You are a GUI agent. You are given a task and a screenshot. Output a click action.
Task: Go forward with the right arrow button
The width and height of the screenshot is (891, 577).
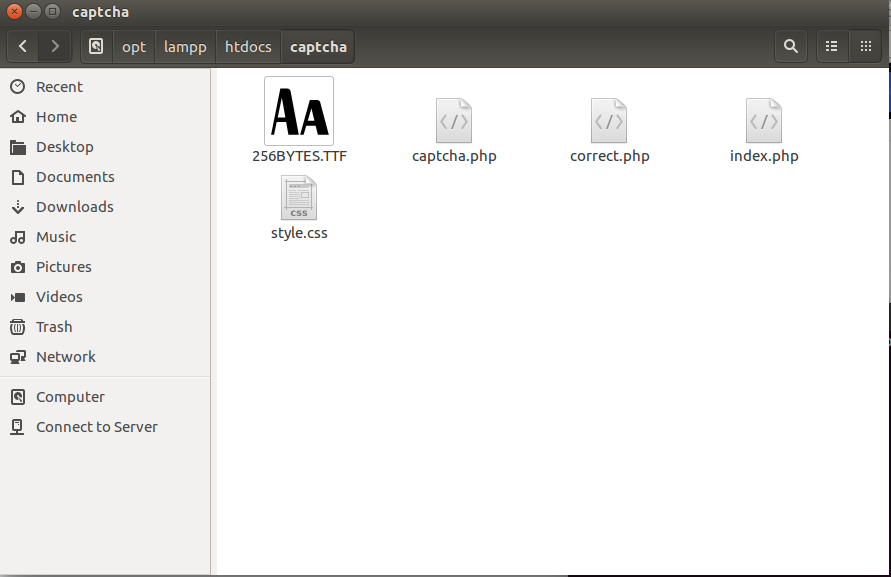tap(55, 46)
